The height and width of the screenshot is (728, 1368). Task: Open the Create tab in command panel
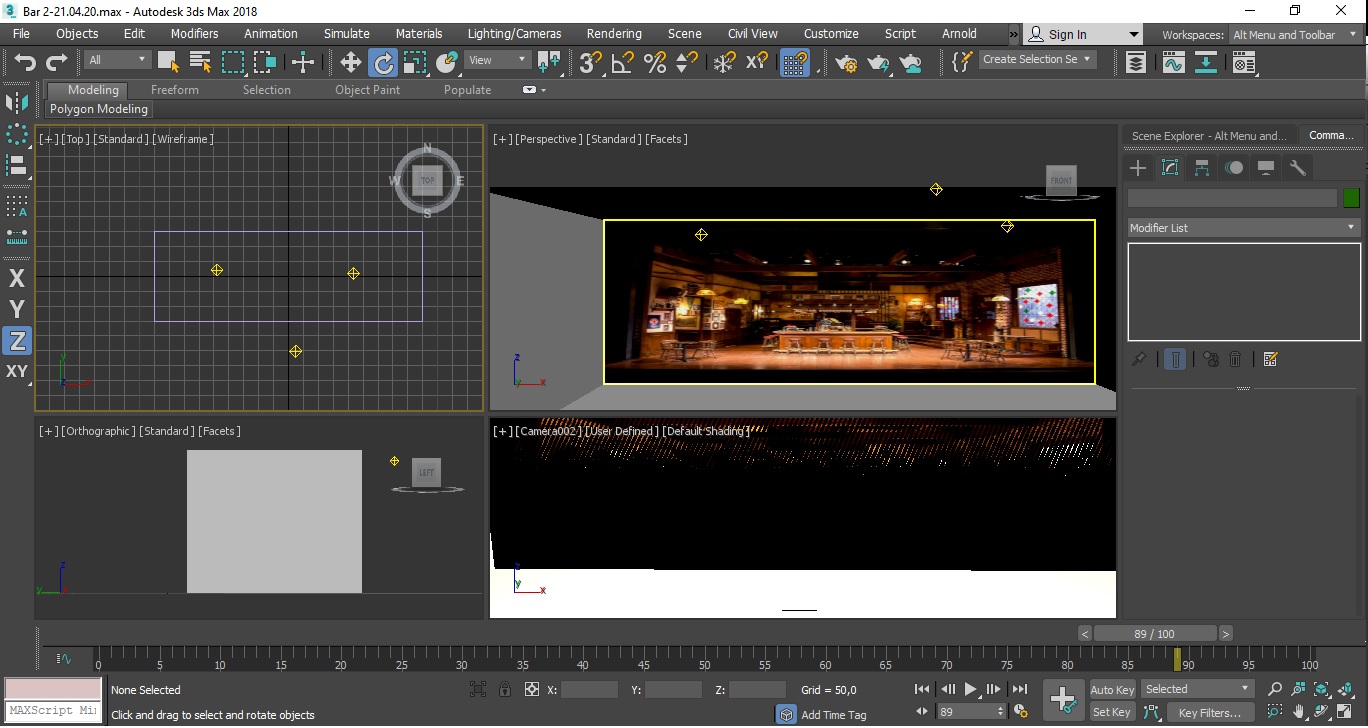1138,167
